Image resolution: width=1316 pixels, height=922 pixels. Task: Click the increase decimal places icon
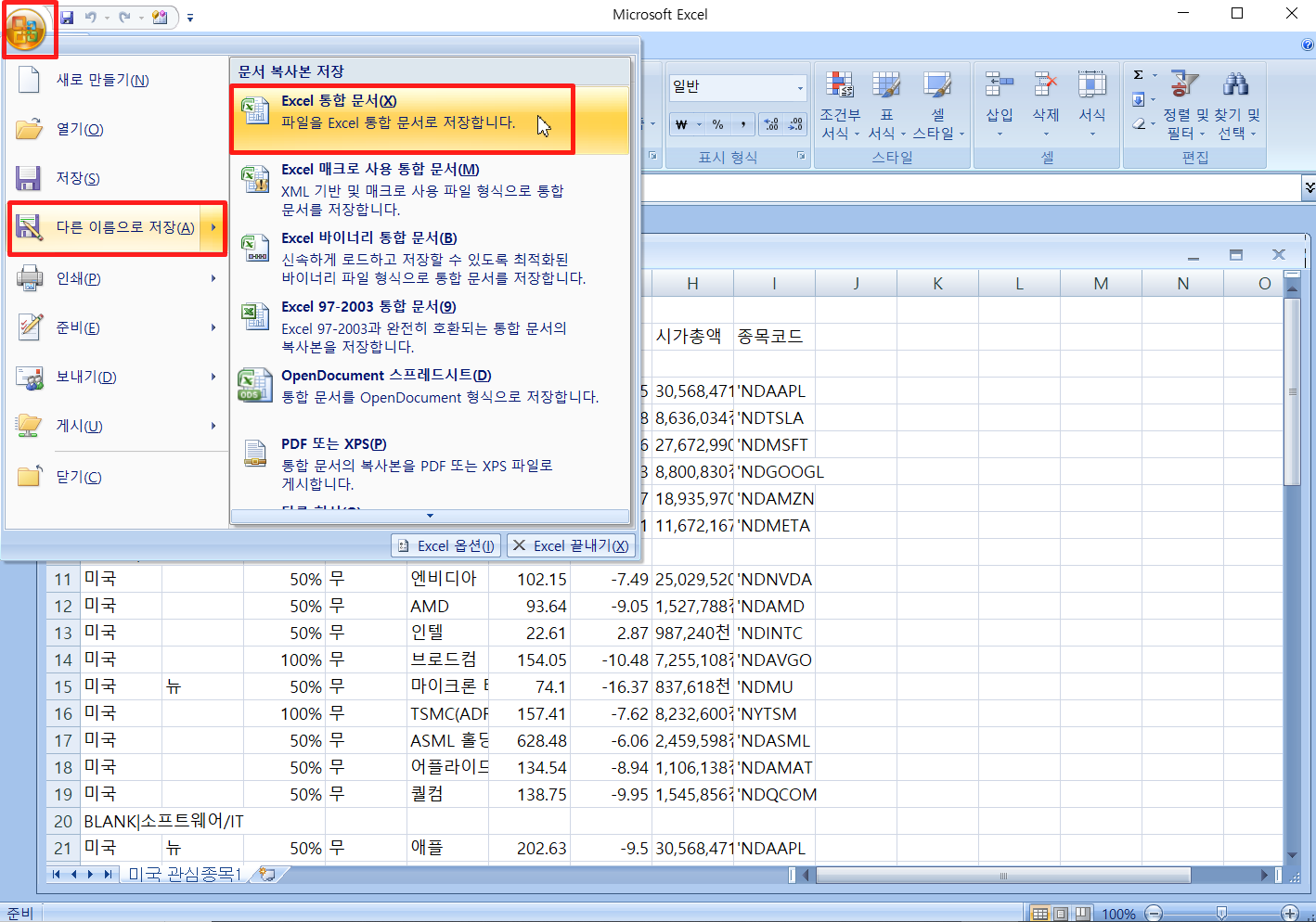pyautogui.click(x=771, y=124)
